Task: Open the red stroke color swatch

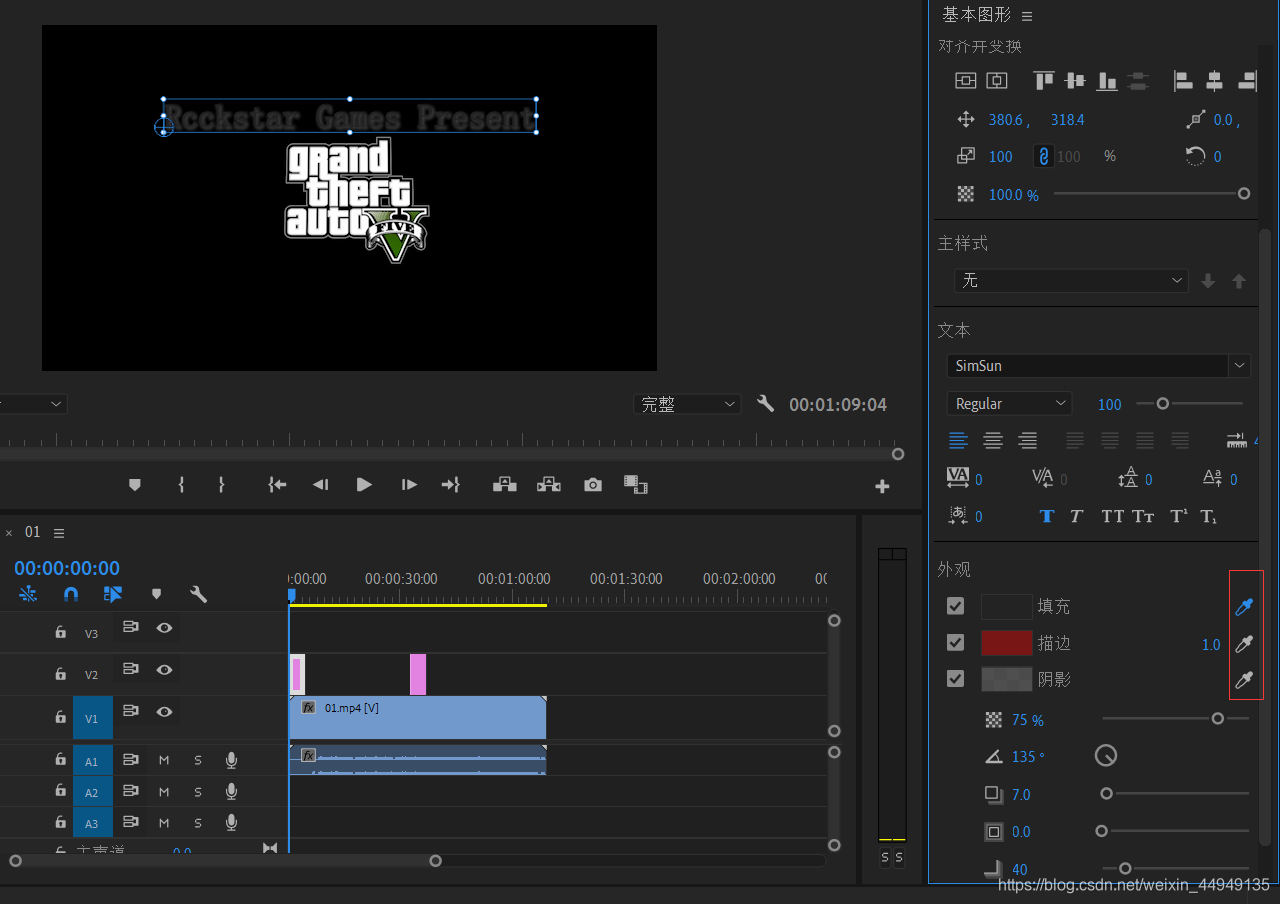Action: 1006,643
